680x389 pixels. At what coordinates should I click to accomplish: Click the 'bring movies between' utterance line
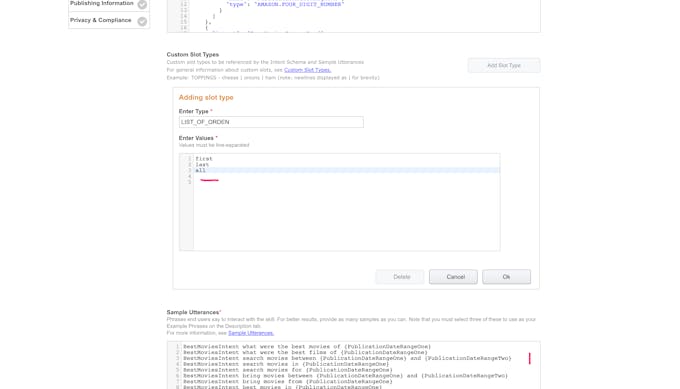(x=346, y=376)
